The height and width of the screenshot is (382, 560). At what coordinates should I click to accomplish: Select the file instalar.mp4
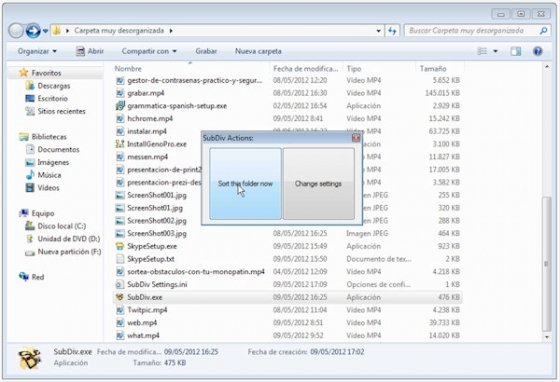point(147,131)
